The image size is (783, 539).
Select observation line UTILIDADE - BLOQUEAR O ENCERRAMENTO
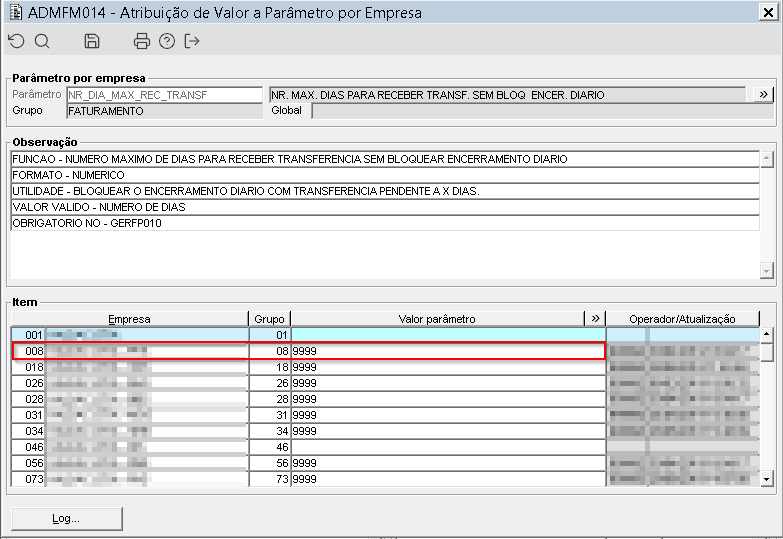(385, 191)
